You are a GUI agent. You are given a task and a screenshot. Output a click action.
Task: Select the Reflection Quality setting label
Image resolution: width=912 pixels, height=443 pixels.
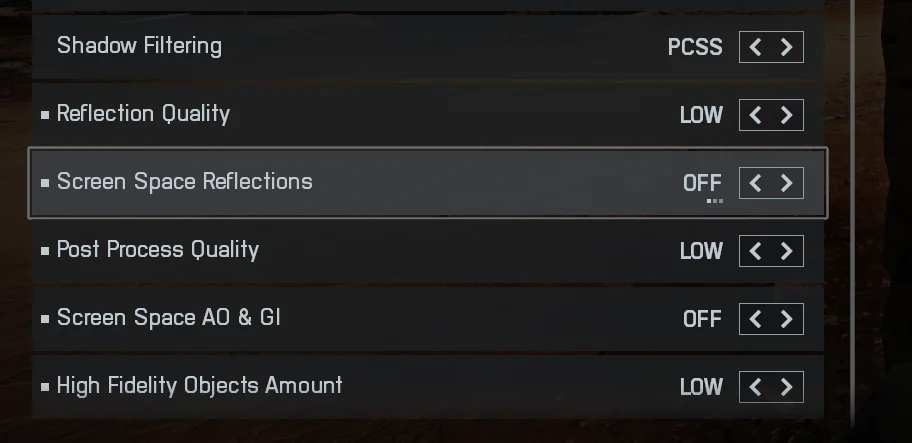pyautogui.click(x=143, y=114)
